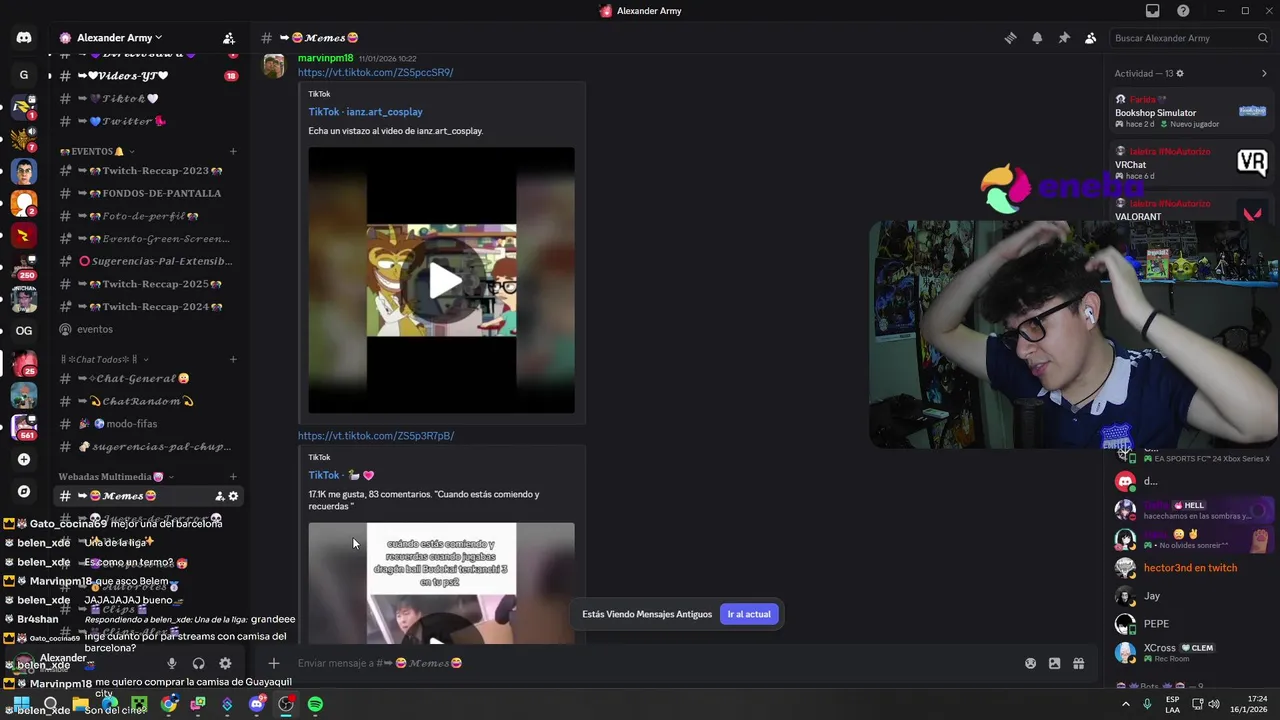Open the eventos stage channel
The image size is (1280, 720).
pos(148,330)
